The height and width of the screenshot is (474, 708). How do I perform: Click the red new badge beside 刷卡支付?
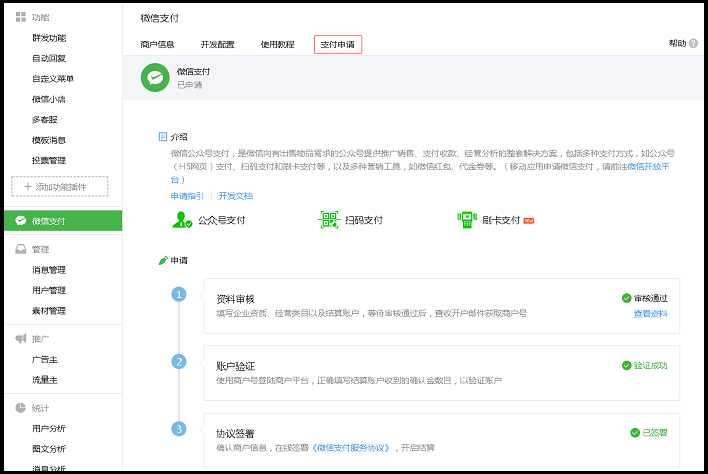[529, 220]
